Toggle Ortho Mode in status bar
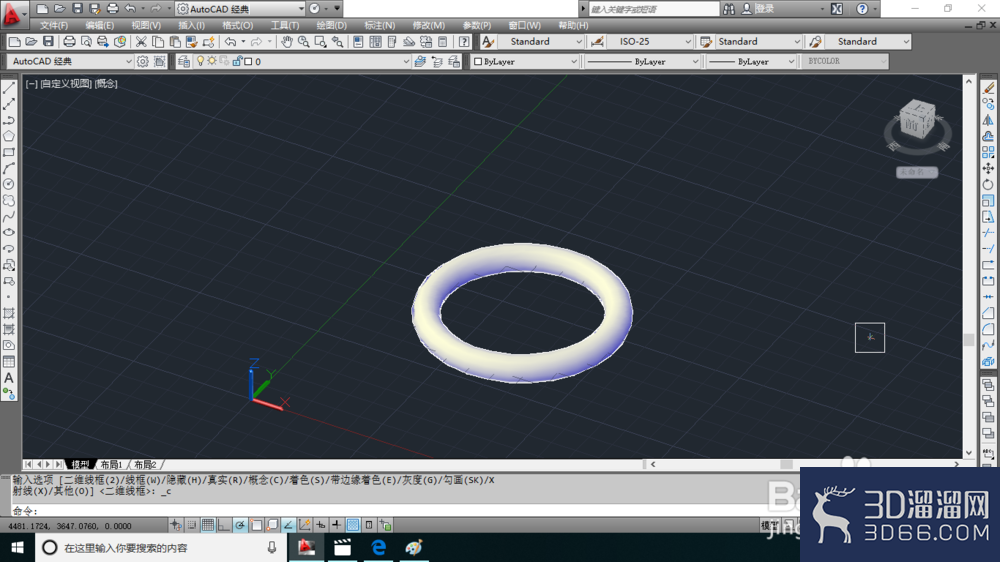 click(224, 525)
